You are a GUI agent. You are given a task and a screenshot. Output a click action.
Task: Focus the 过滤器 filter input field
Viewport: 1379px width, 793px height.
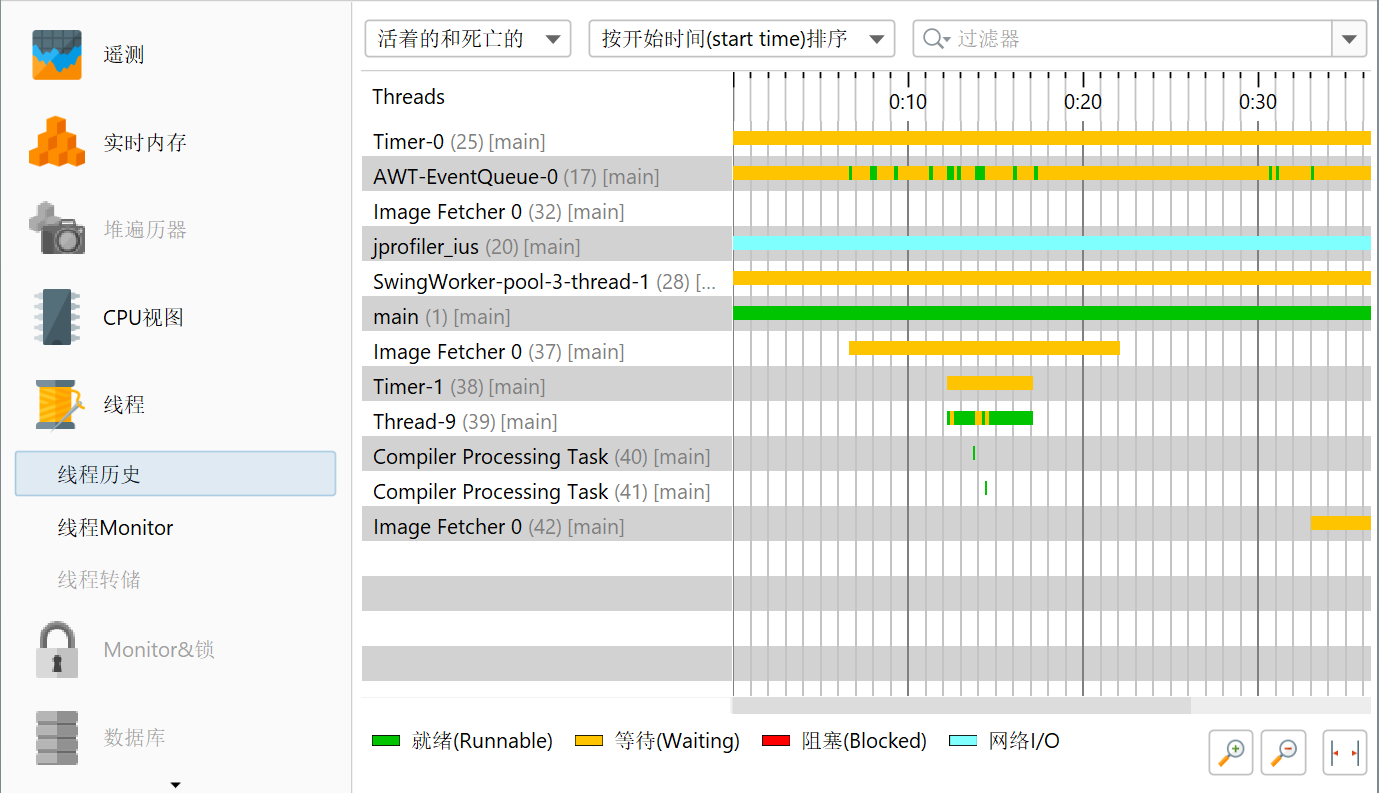pos(1140,39)
